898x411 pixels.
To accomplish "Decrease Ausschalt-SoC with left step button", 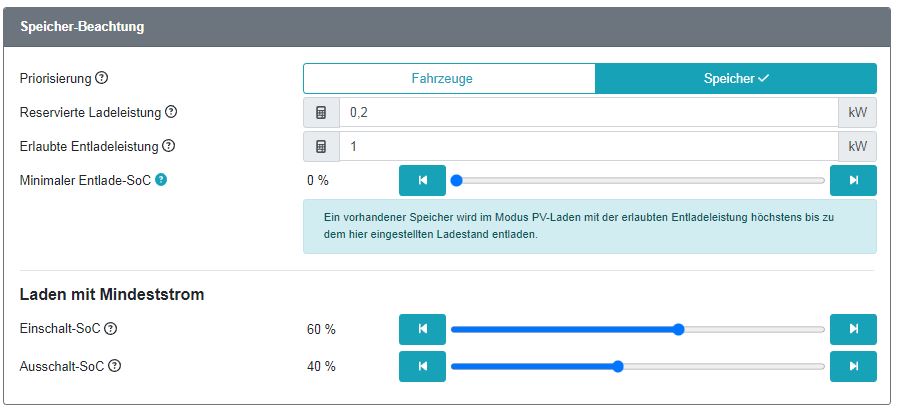I will coord(422,366).
